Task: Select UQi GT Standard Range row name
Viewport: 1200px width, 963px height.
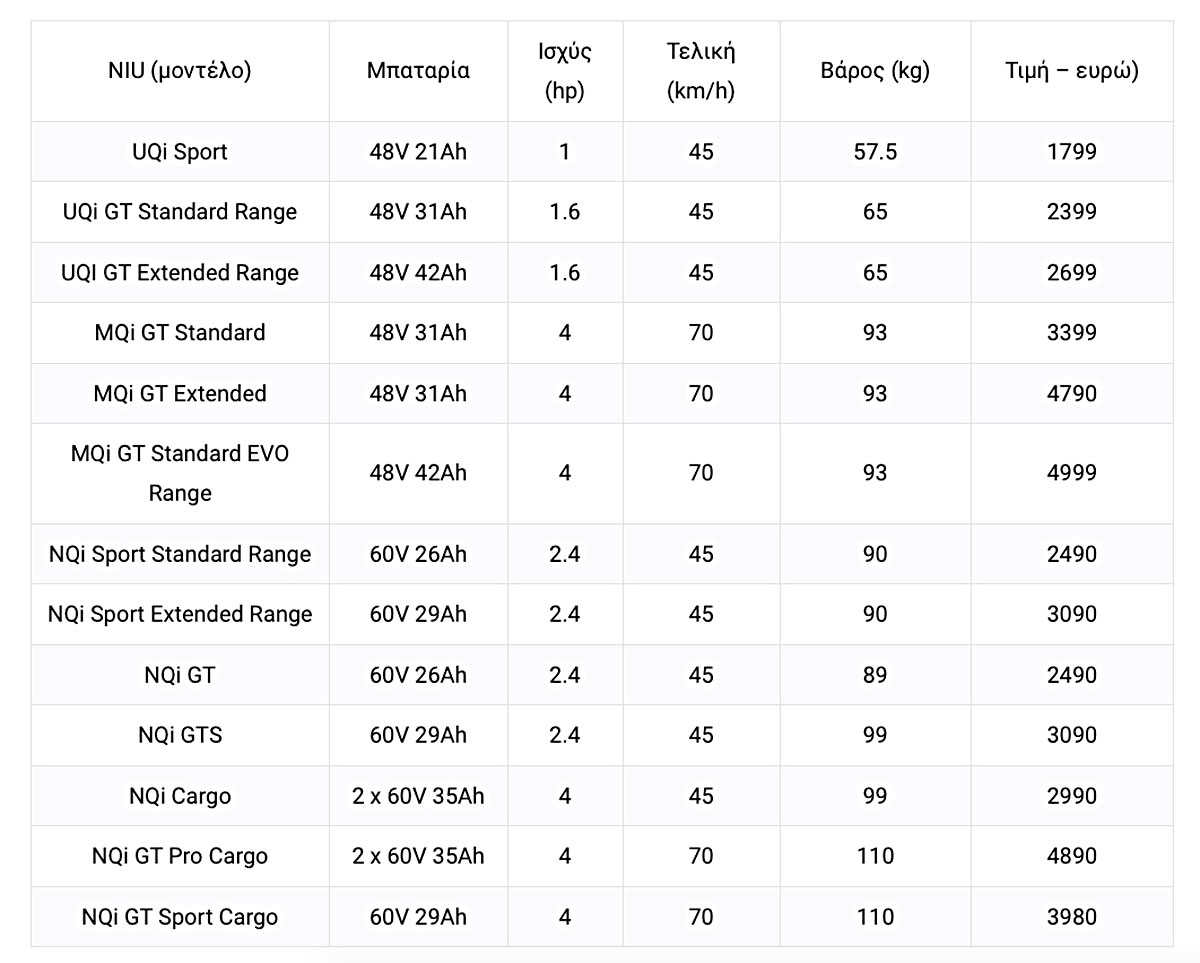Action: point(180,212)
